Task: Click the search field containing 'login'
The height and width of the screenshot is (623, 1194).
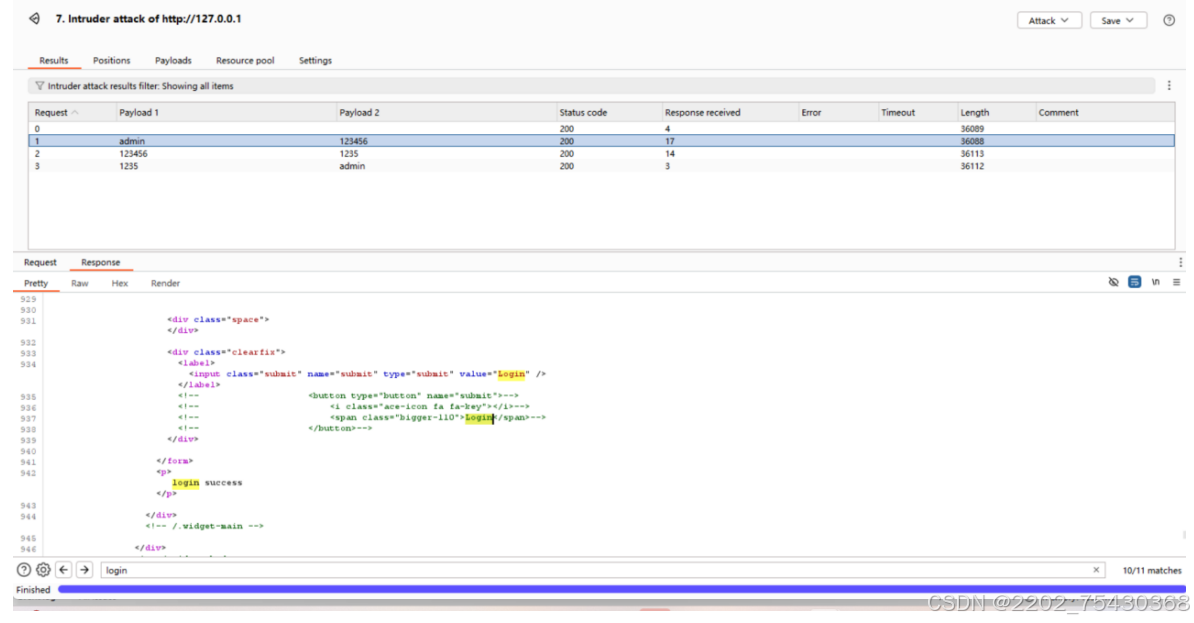Action: 602,570
